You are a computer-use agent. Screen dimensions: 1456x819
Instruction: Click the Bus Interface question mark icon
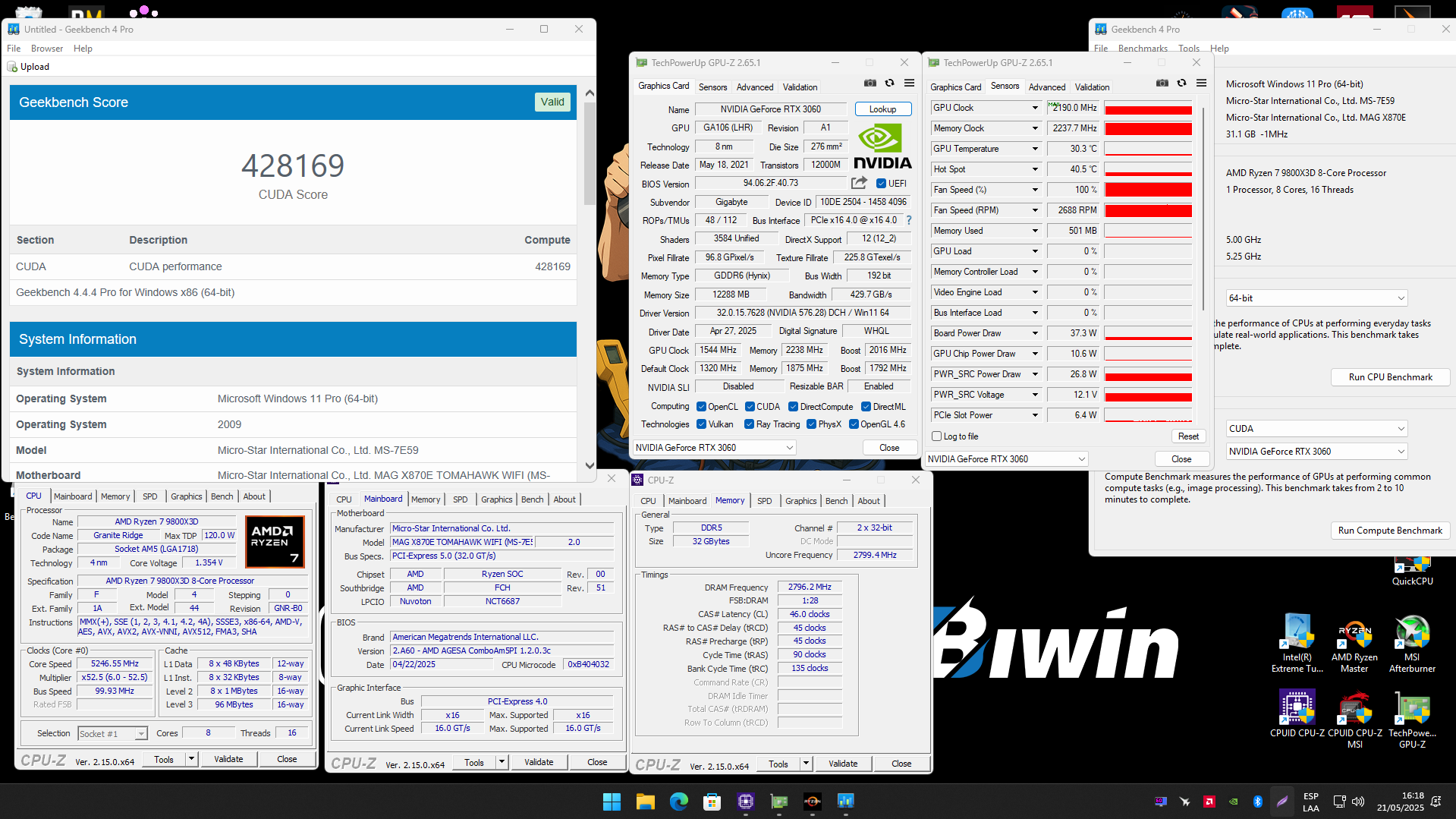(908, 220)
